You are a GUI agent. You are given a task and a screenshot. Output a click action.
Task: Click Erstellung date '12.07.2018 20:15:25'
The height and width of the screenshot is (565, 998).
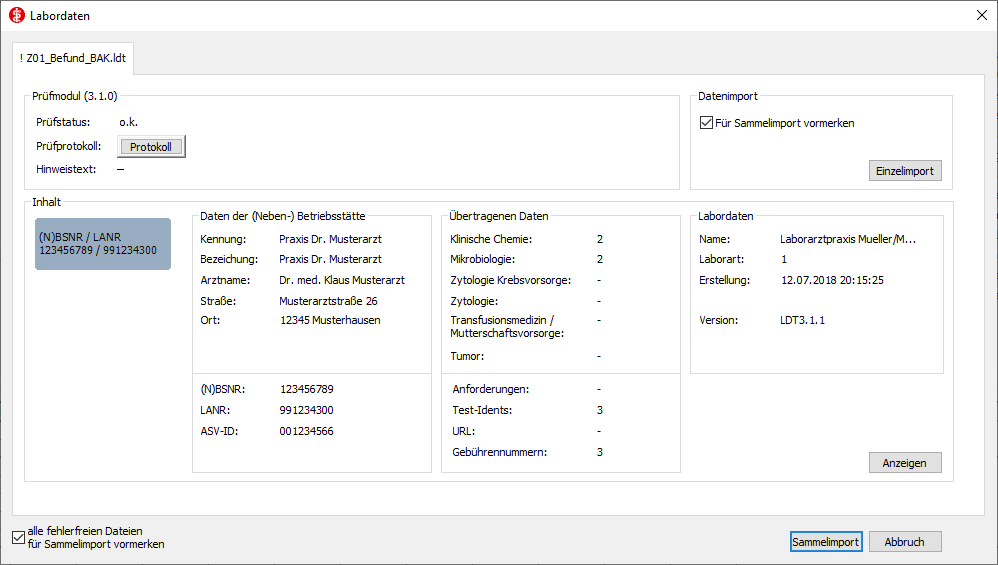pyautogui.click(x=832, y=280)
